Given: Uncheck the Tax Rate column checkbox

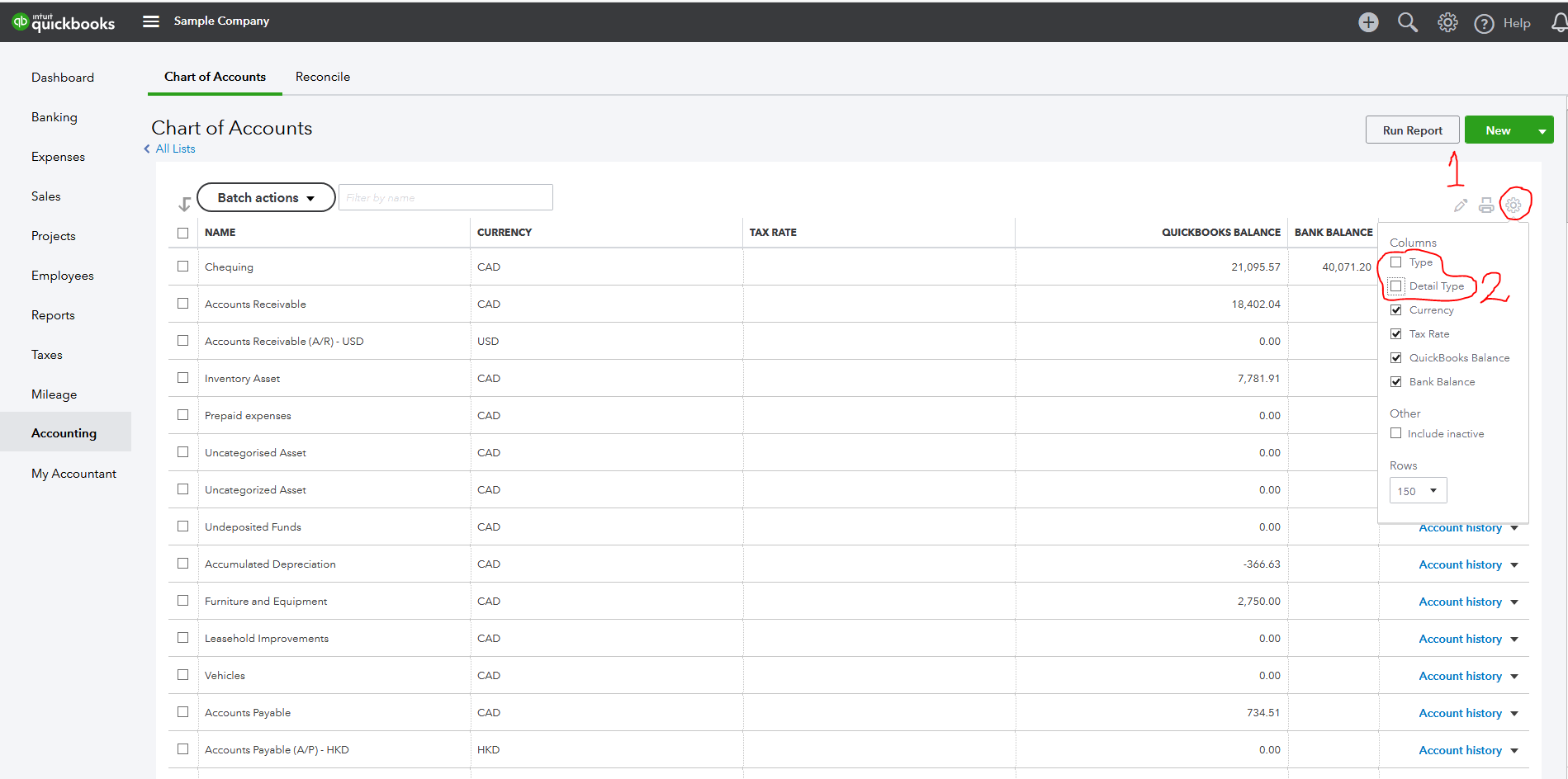Looking at the screenshot, I should [1396, 334].
